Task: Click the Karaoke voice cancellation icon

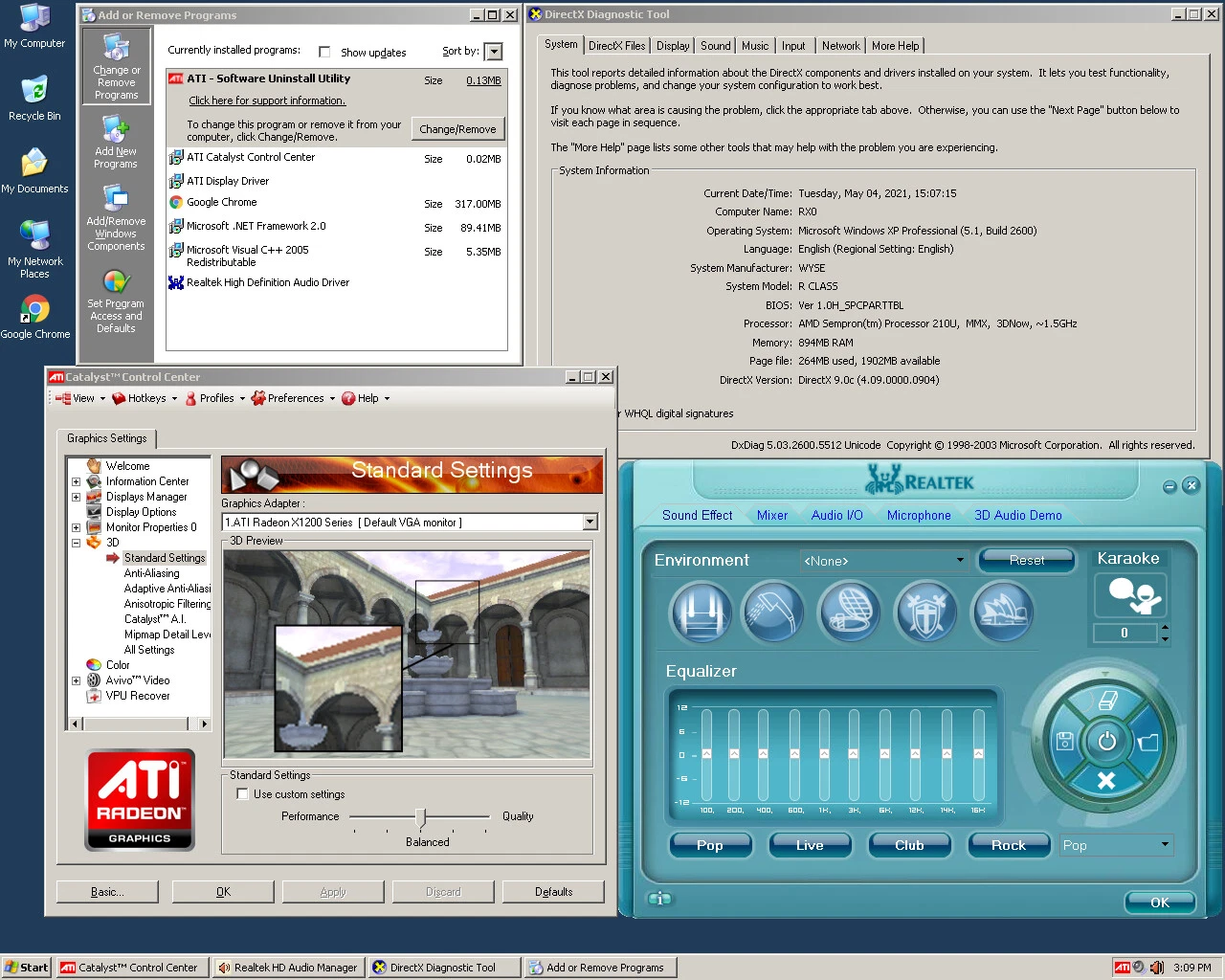Action: [1130, 595]
